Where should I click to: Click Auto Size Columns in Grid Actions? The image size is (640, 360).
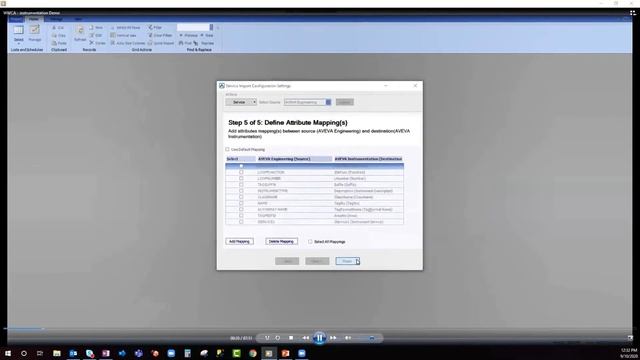[127, 43]
